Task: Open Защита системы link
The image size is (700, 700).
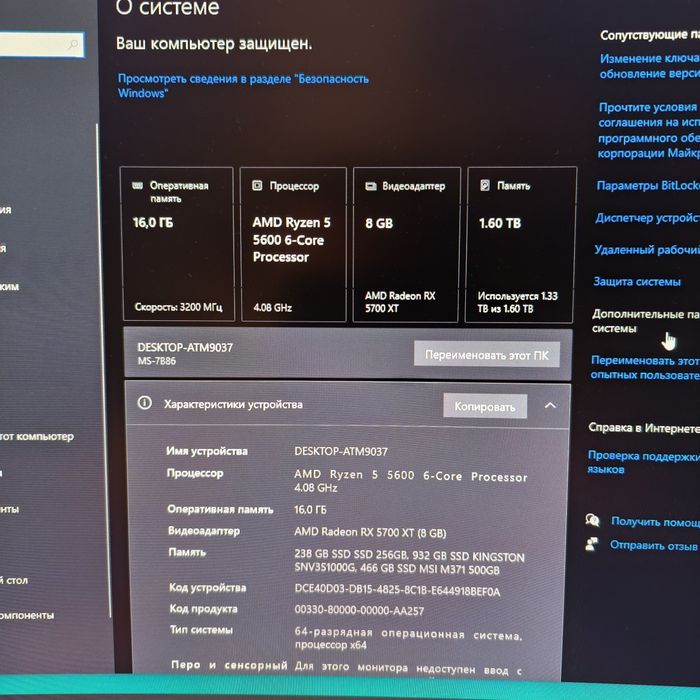Action: click(637, 282)
